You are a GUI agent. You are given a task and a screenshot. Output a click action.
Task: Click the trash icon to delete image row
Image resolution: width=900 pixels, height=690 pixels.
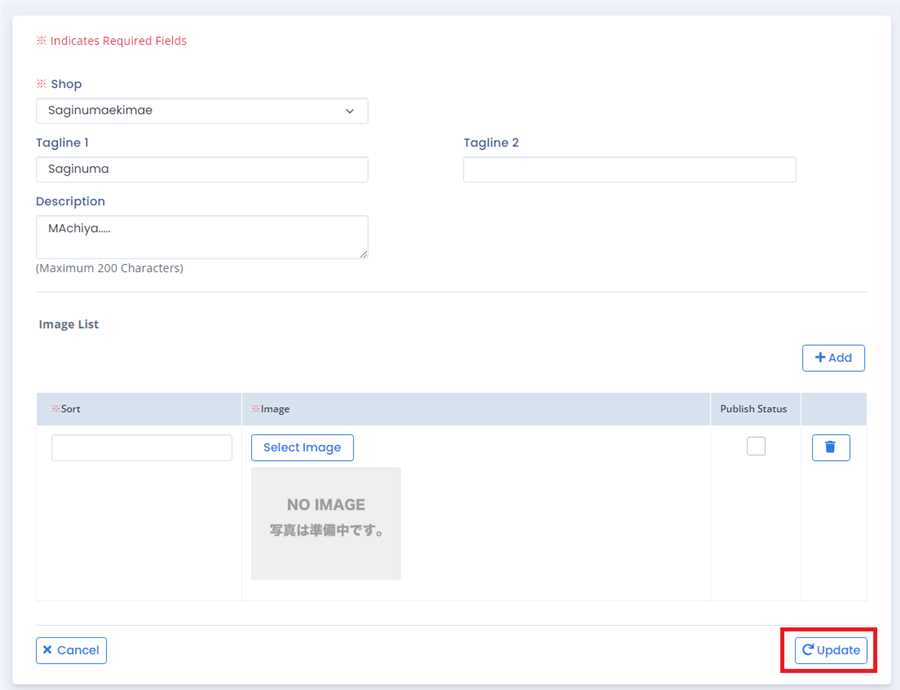tap(830, 448)
